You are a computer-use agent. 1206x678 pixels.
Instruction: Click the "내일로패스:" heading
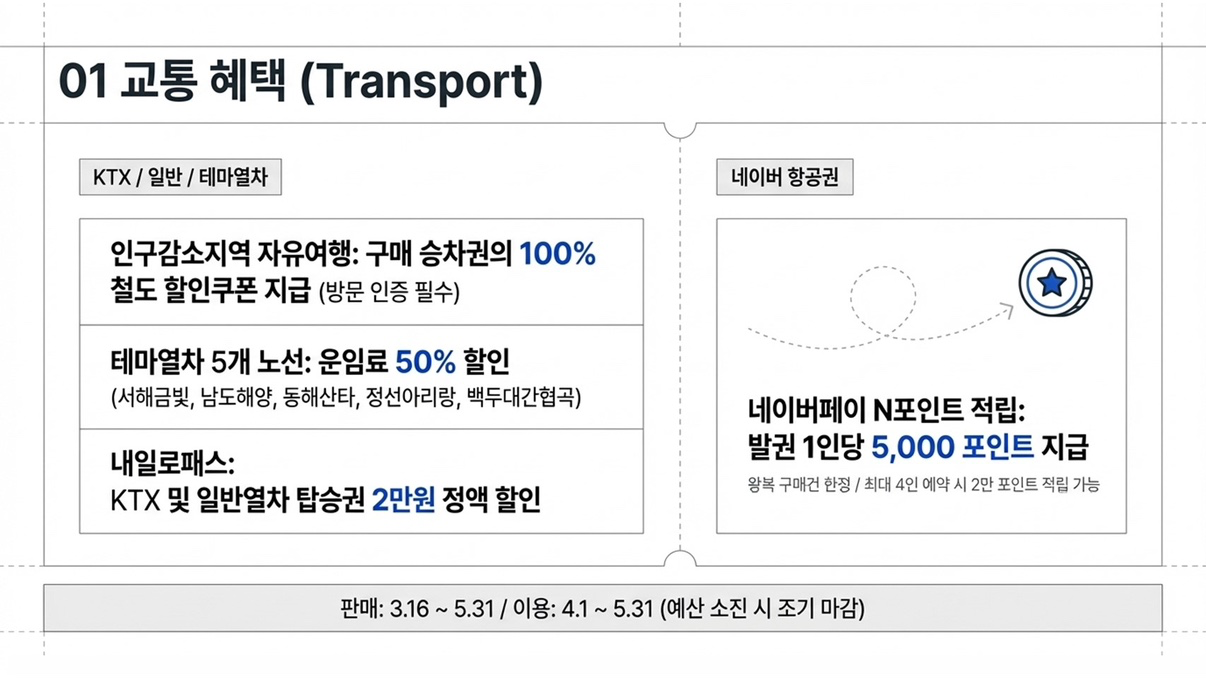172,464
